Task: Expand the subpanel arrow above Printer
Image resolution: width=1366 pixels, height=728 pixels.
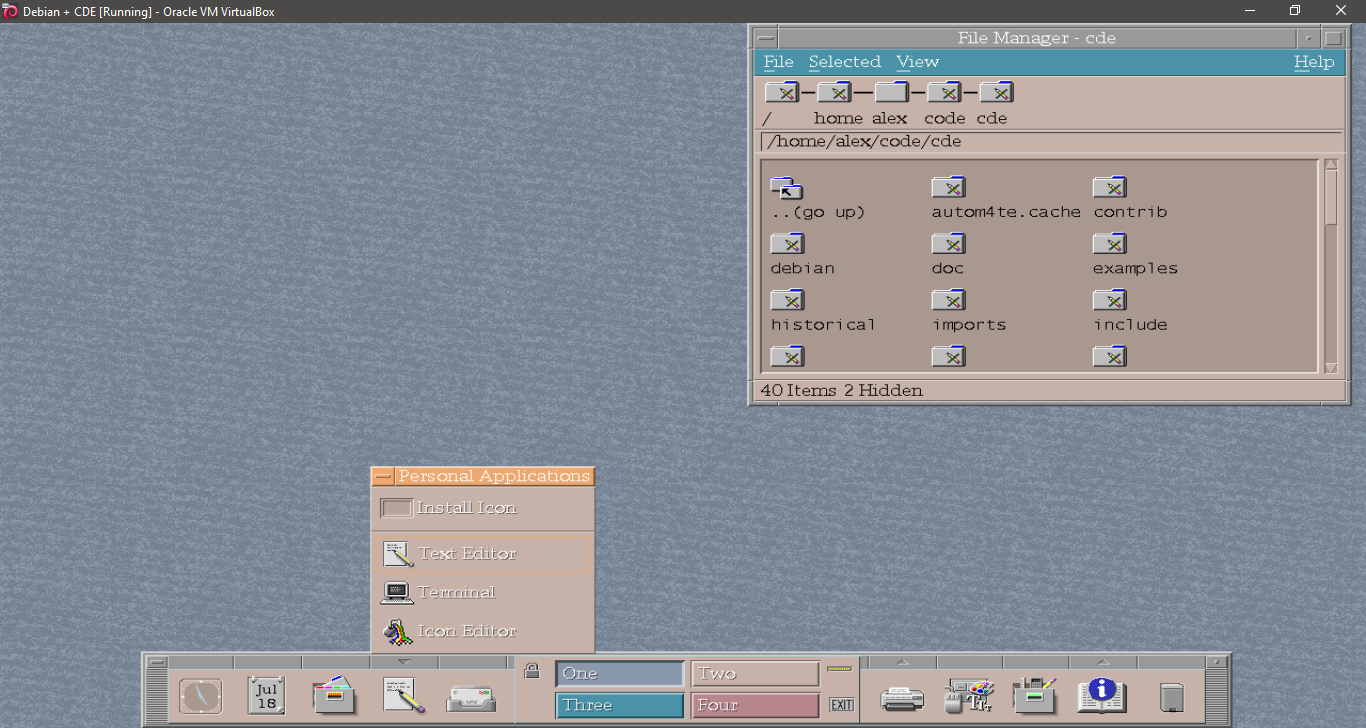Action: point(902,662)
